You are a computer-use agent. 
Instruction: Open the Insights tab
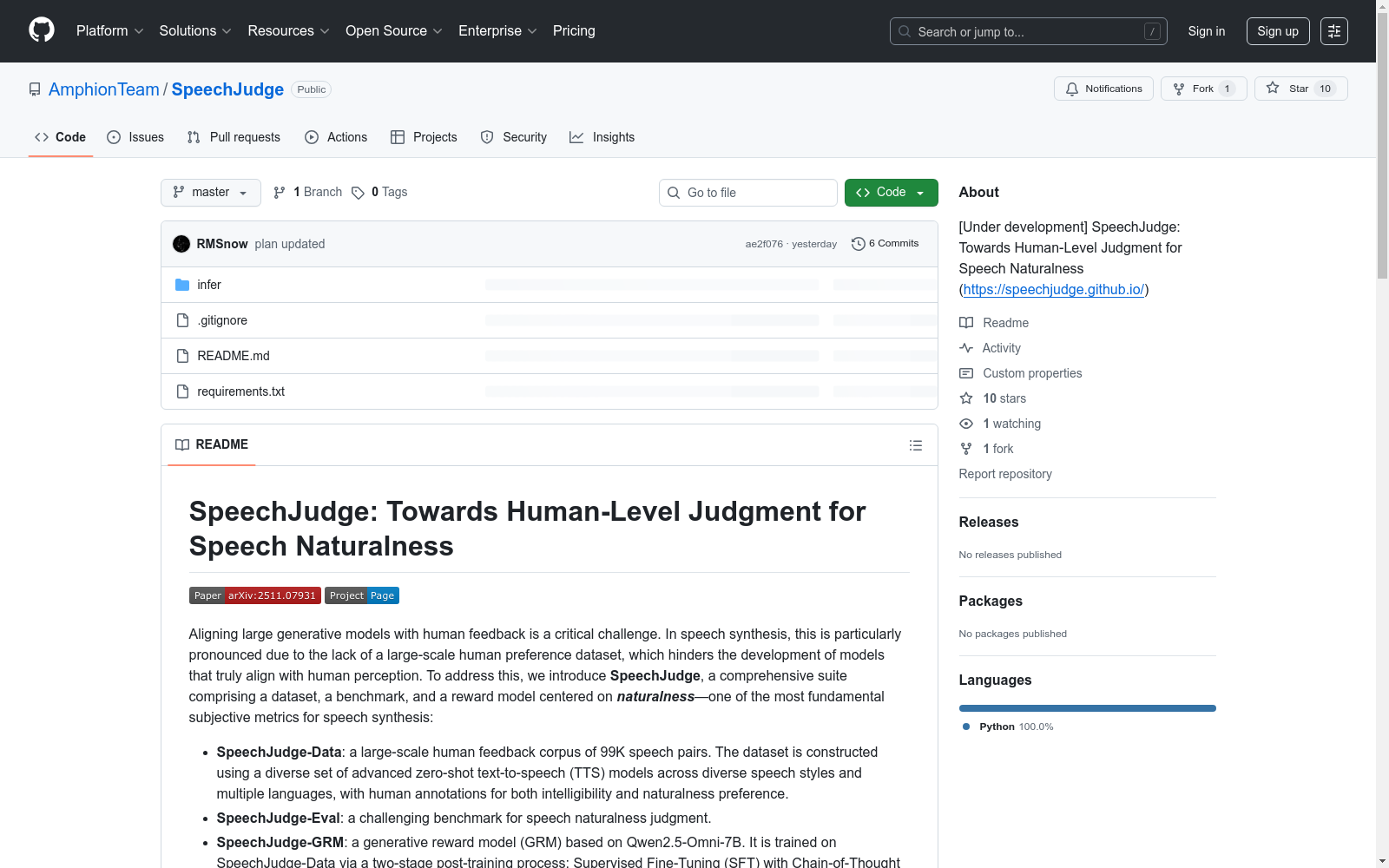(x=602, y=137)
